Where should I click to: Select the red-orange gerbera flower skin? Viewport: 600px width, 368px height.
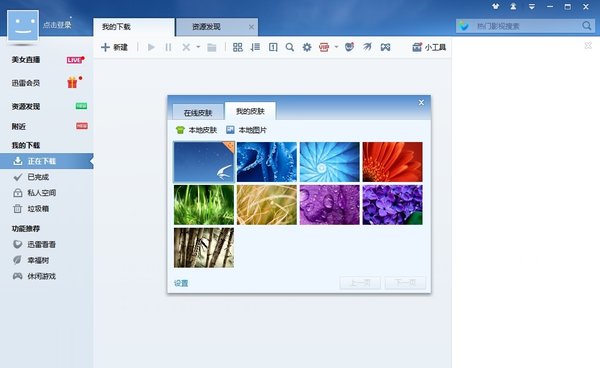pos(393,162)
